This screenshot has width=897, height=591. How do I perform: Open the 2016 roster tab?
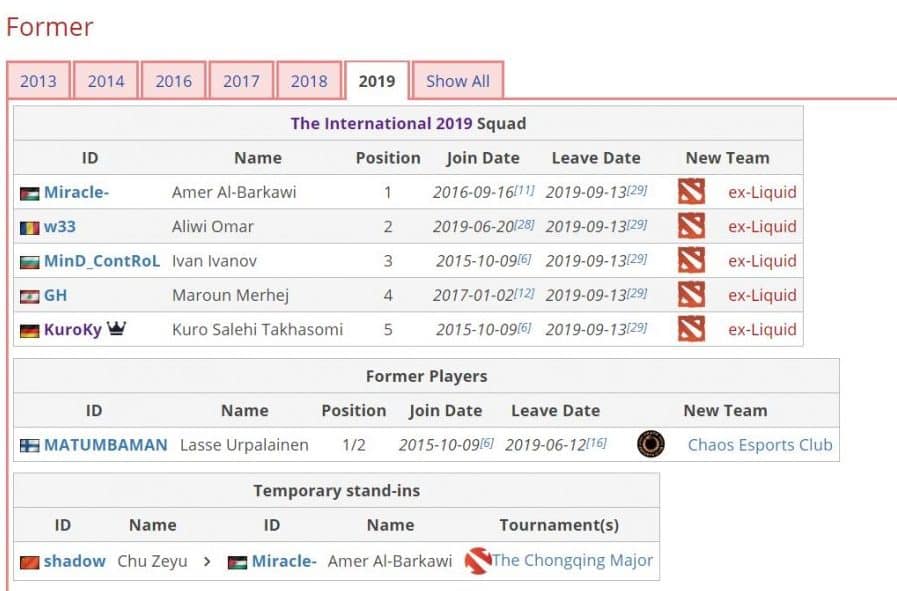tap(173, 82)
